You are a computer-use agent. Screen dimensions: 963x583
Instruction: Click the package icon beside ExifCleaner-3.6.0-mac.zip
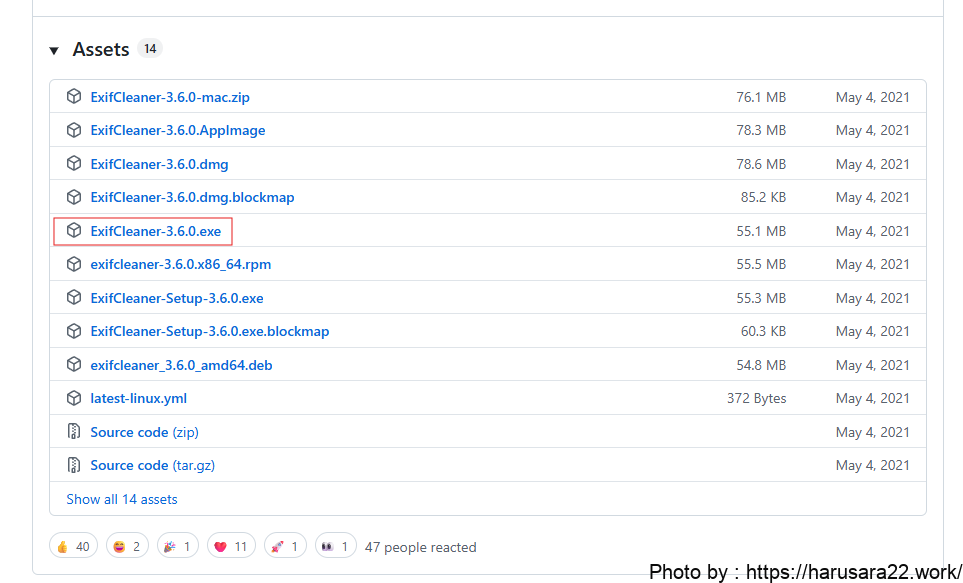[x=74, y=97]
